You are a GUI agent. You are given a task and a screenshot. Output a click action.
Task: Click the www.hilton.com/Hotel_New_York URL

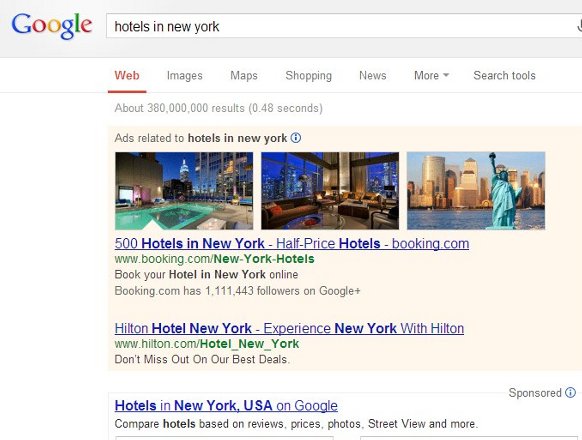[207, 344]
